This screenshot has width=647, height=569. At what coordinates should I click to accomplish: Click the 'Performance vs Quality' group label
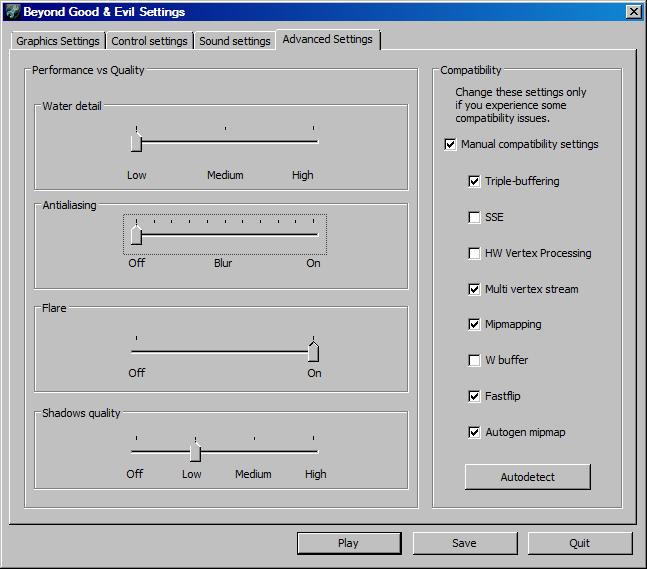(x=88, y=70)
